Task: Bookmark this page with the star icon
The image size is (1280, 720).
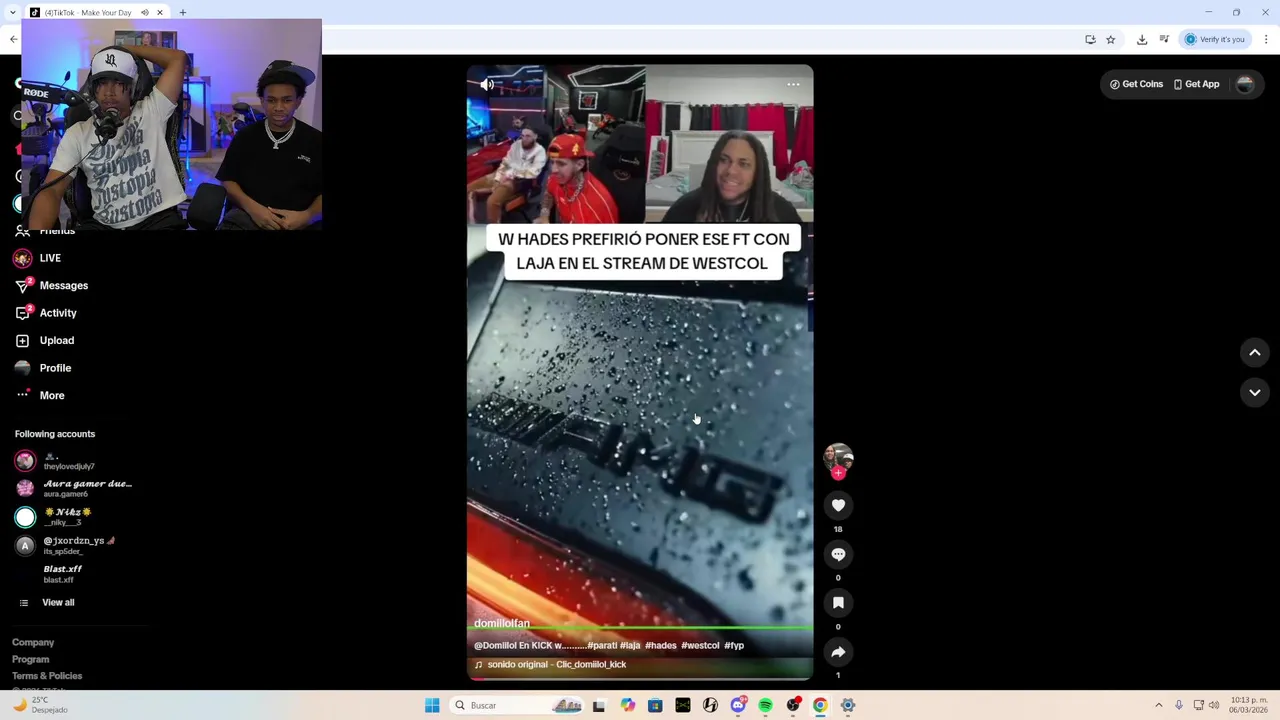Action: (x=1110, y=40)
